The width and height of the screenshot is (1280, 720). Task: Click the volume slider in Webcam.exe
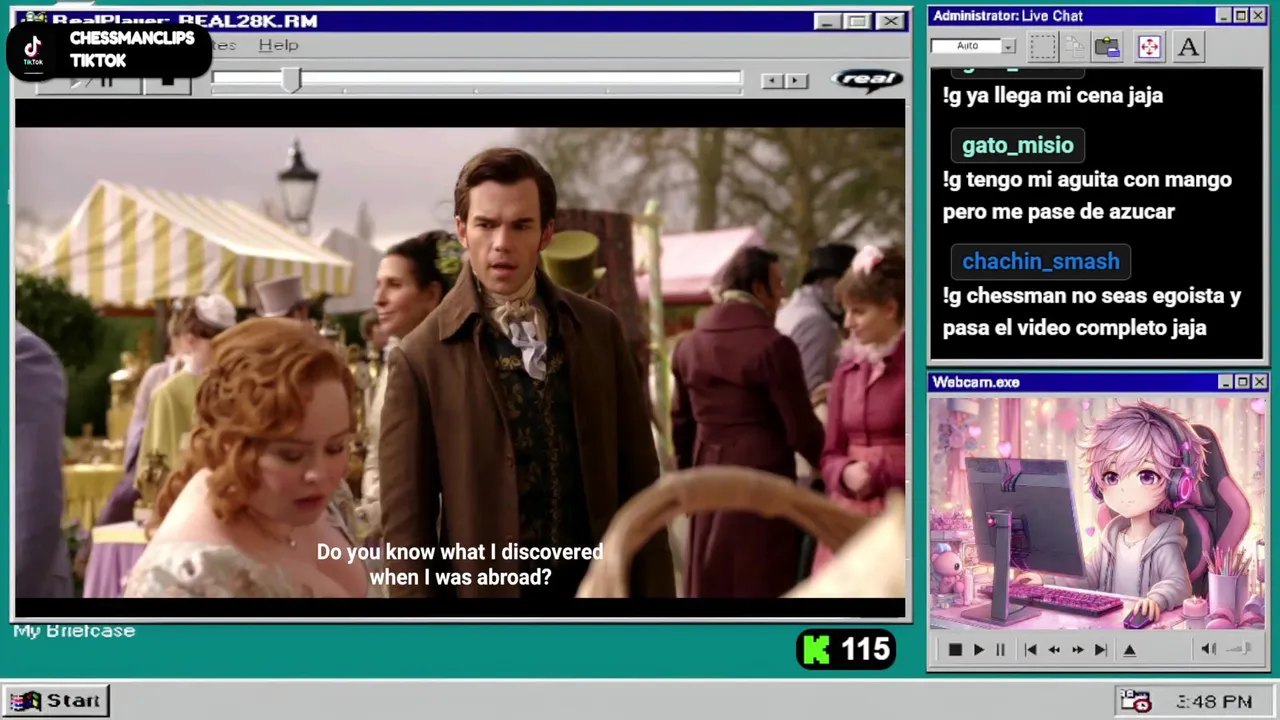point(1240,649)
